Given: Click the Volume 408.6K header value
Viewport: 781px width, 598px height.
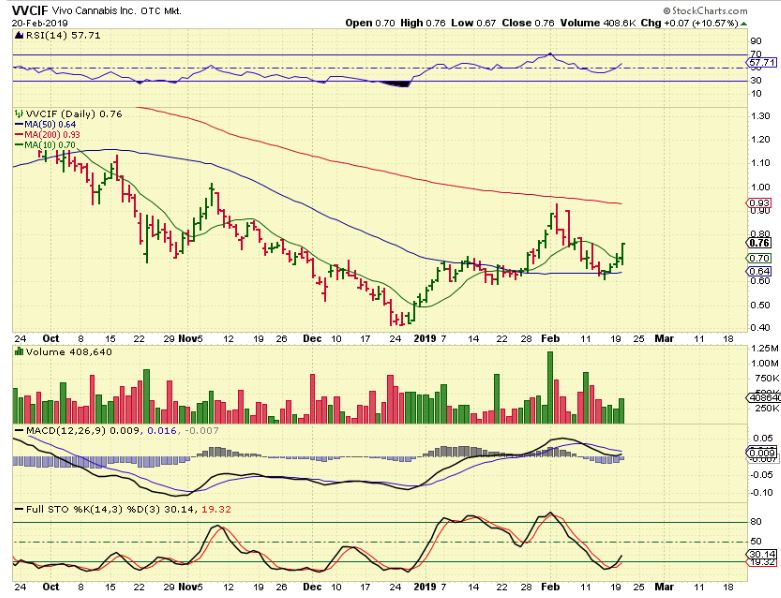Looking at the screenshot, I should coord(598,23).
